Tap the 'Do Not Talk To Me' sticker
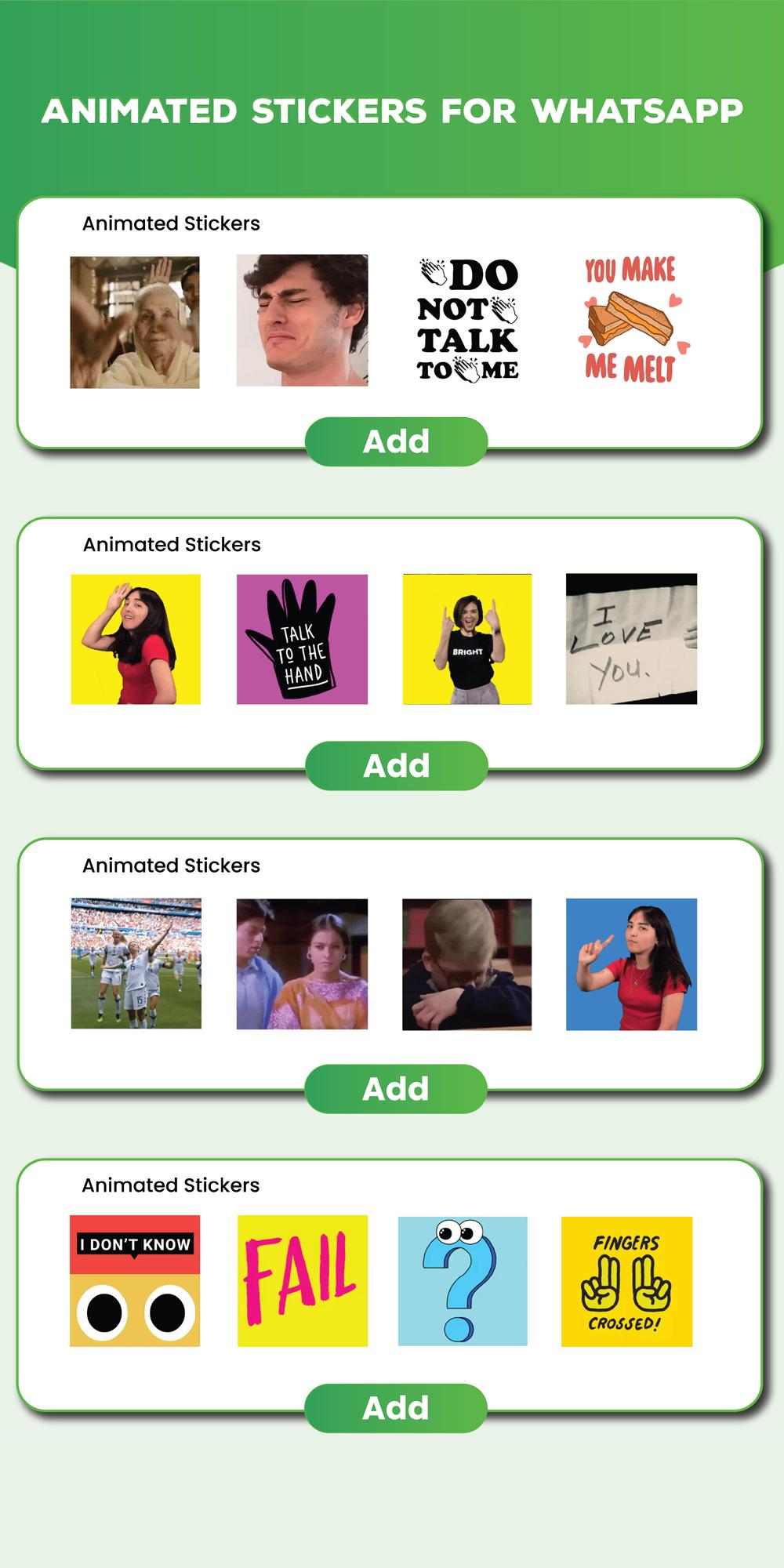 468,321
